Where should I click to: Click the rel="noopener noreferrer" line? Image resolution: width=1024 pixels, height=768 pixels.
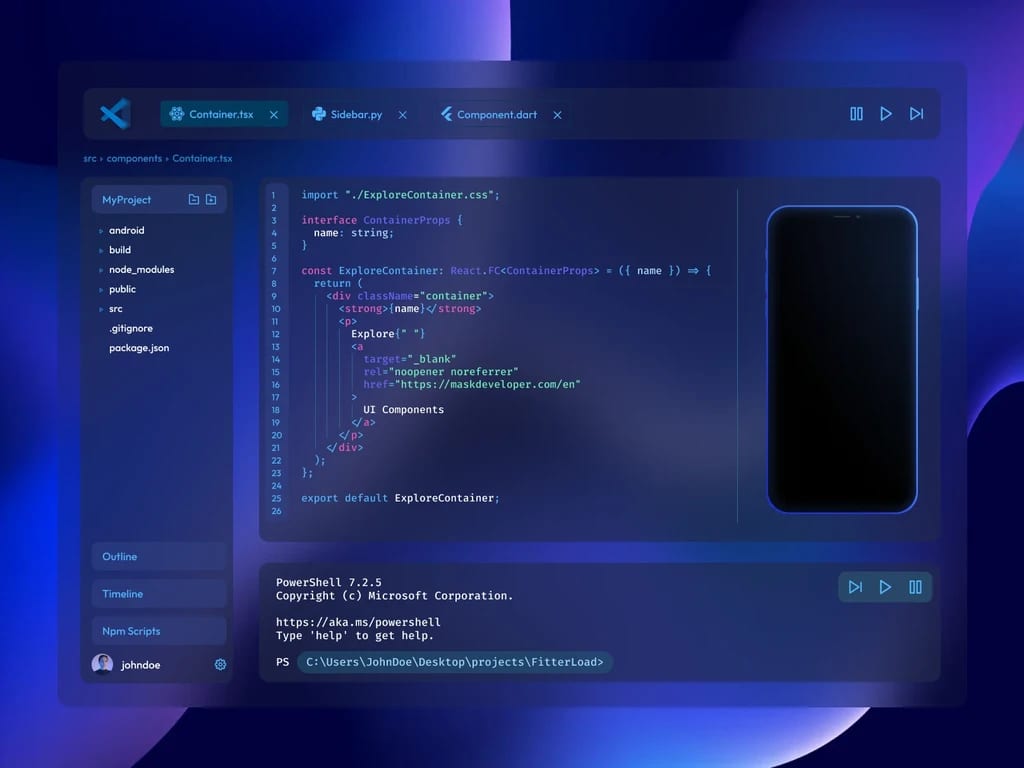441,372
